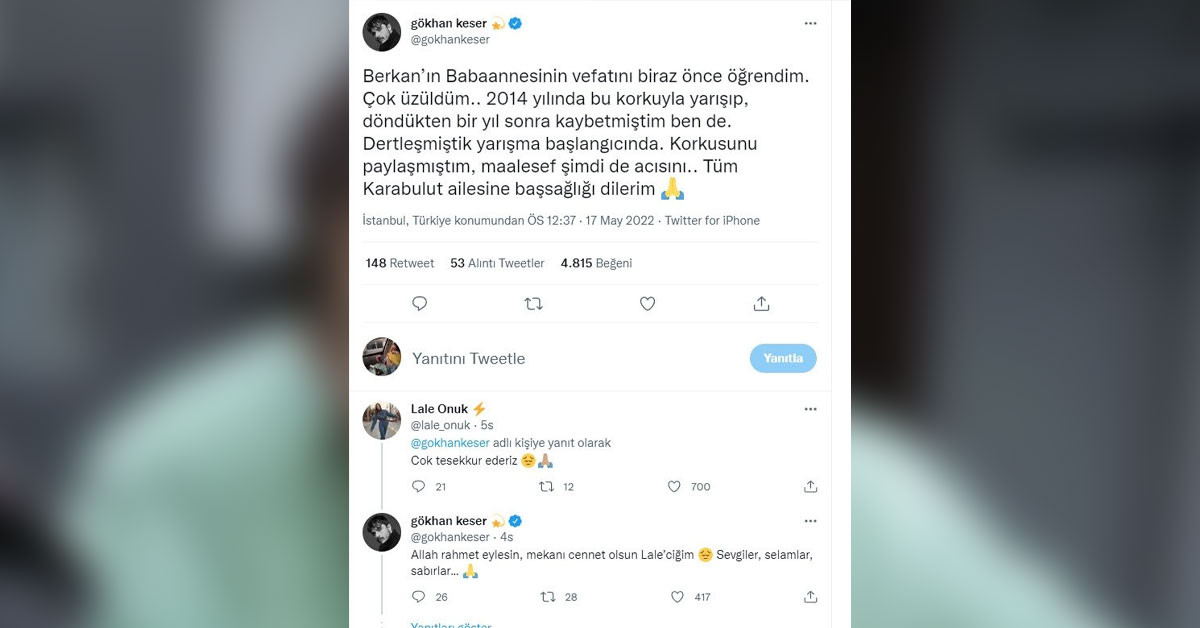
Task: Reply to Lale Onuk's comment
Action: pos(419,487)
